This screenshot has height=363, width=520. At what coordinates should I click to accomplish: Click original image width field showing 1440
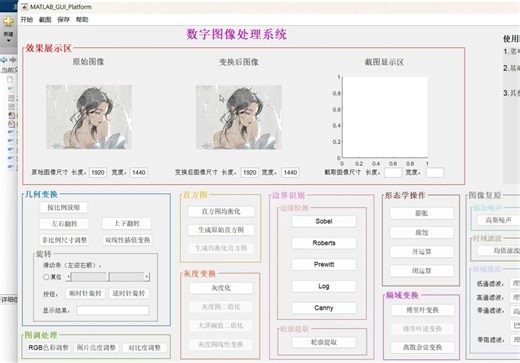(139, 173)
